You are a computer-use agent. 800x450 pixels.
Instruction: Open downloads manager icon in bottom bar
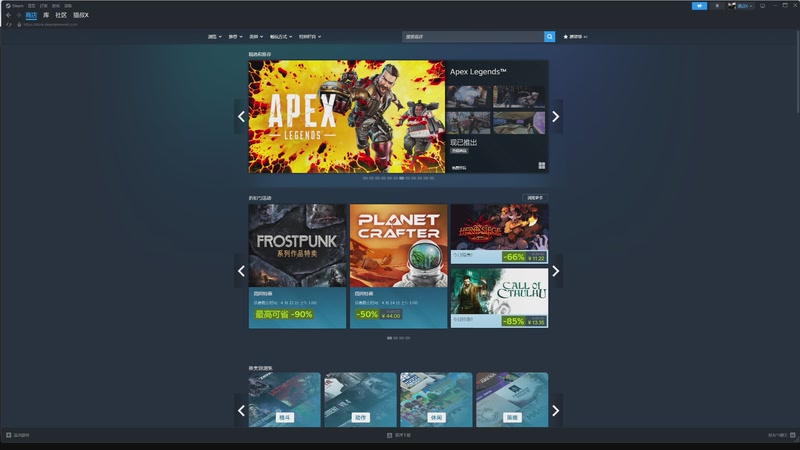[389, 435]
